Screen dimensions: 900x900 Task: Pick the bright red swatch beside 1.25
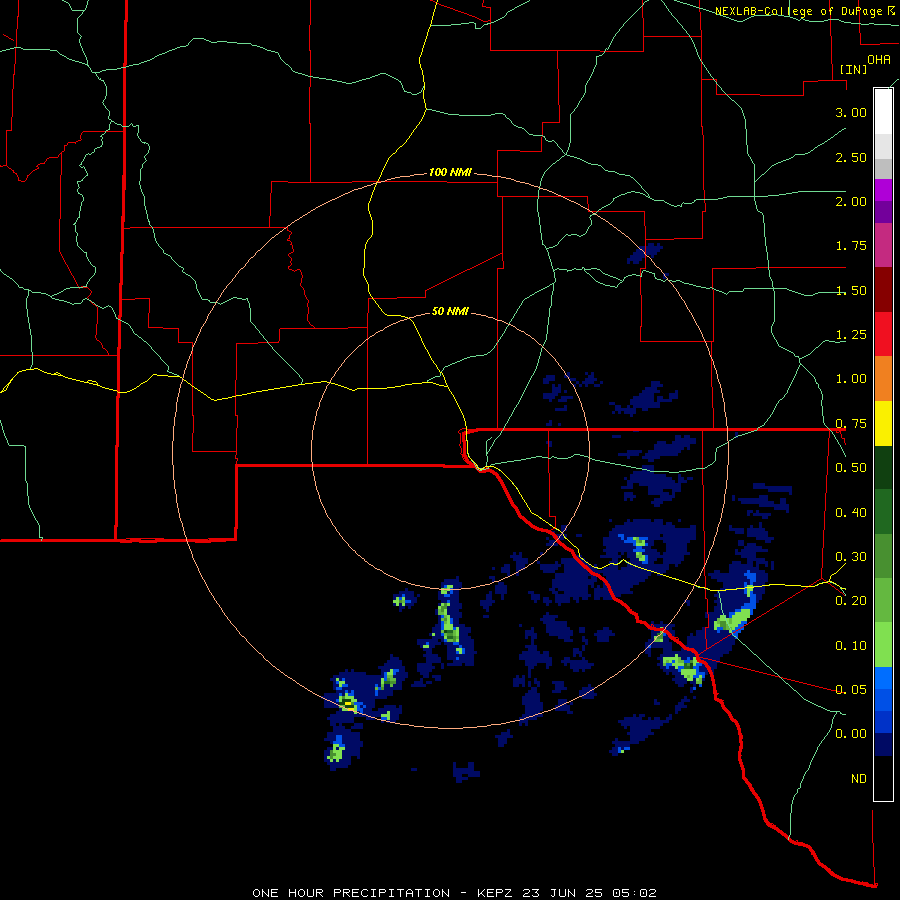pyautogui.click(x=883, y=334)
